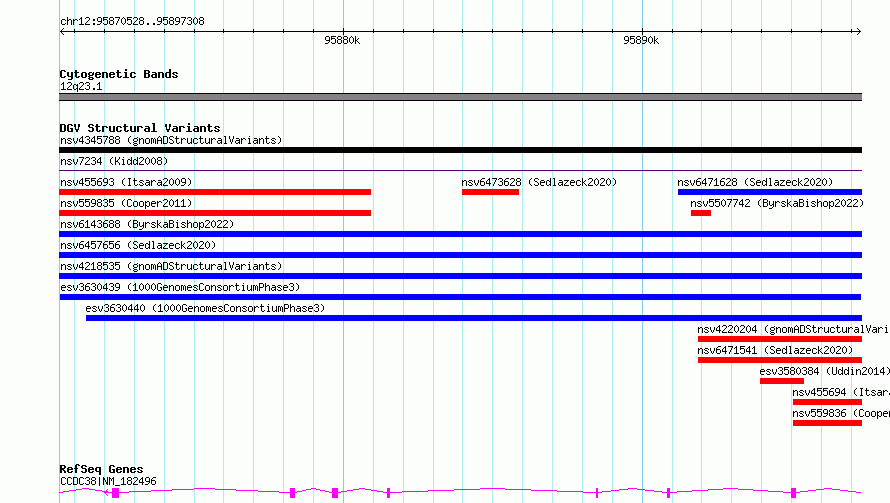Open variant esv3630439 (1000GenomesConsortiumPhase3)
This screenshot has height=503, width=890.
tap(180, 287)
